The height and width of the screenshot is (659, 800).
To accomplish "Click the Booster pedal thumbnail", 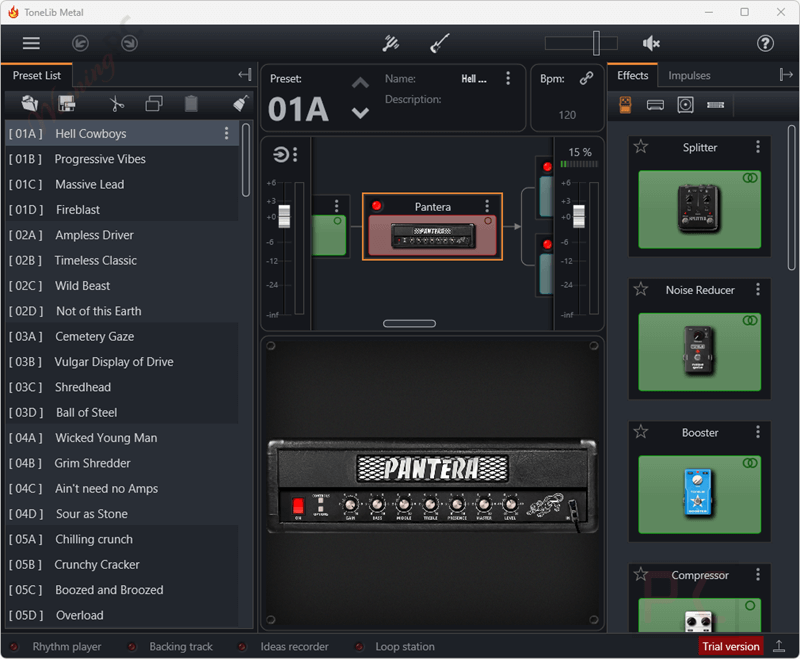I will coord(699,494).
